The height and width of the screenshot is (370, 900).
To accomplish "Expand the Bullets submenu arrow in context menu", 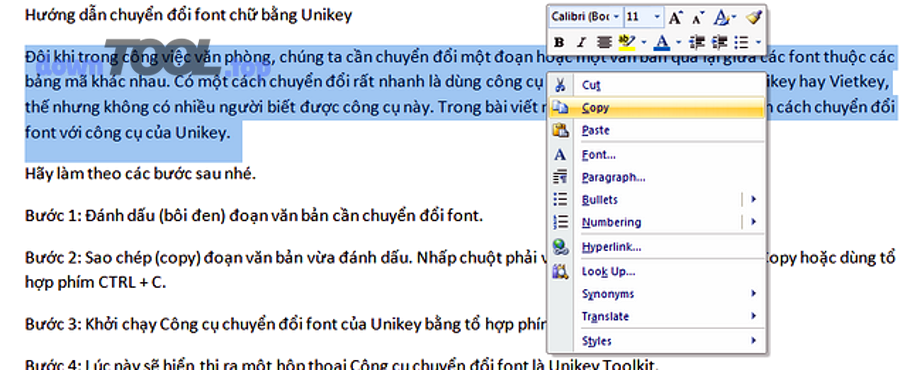I will point(754,200).
